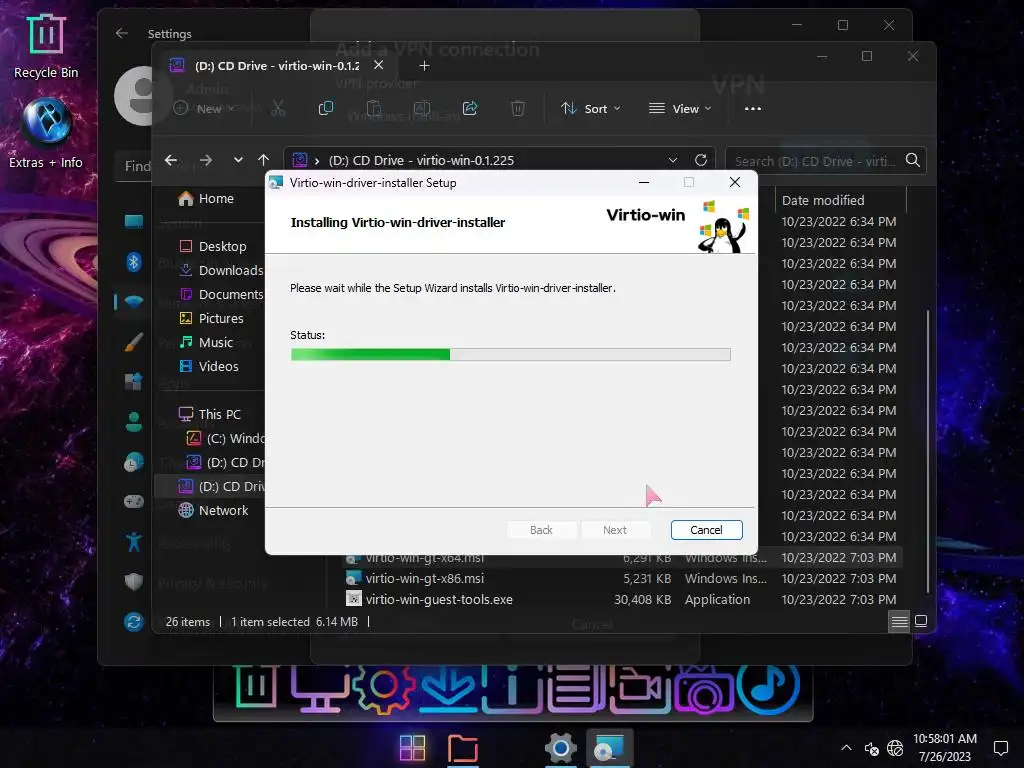1024x768 pixels.
Task: Open Settings gear from the taskbar
Action: [560, 748]
